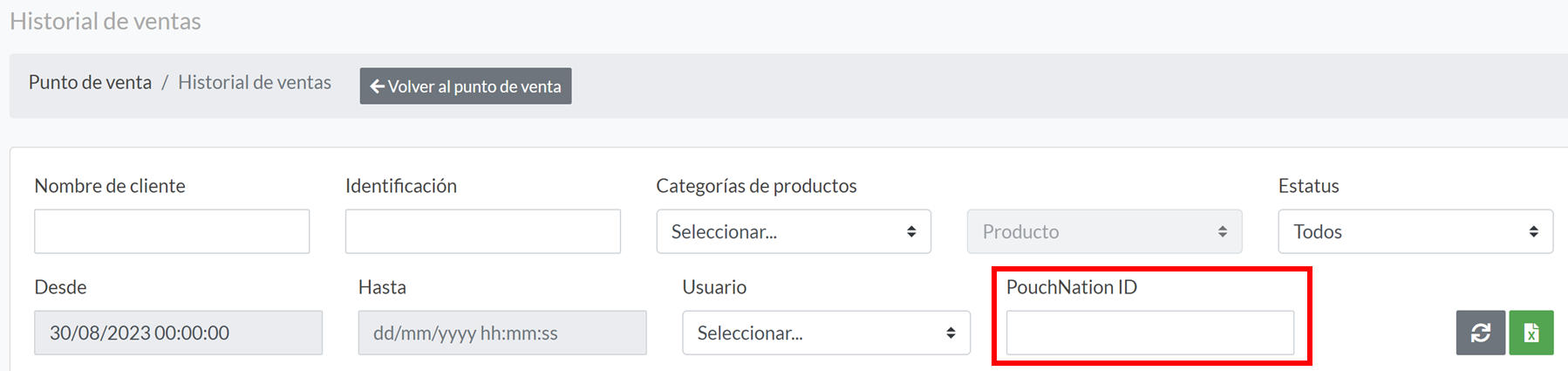Click the green Excel export icon
This screenshot has height=371, width=1568.
tap(1531, 333)
